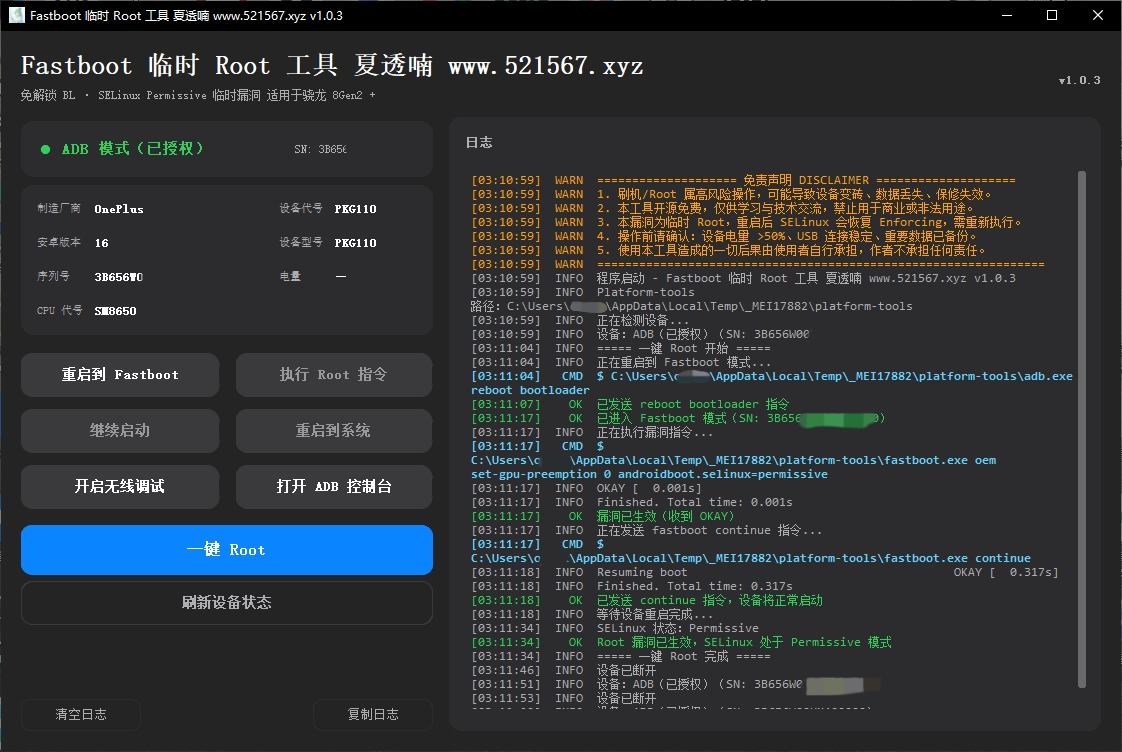Click the 继续启动 button
1122x752 pixels.
(119, 431)
